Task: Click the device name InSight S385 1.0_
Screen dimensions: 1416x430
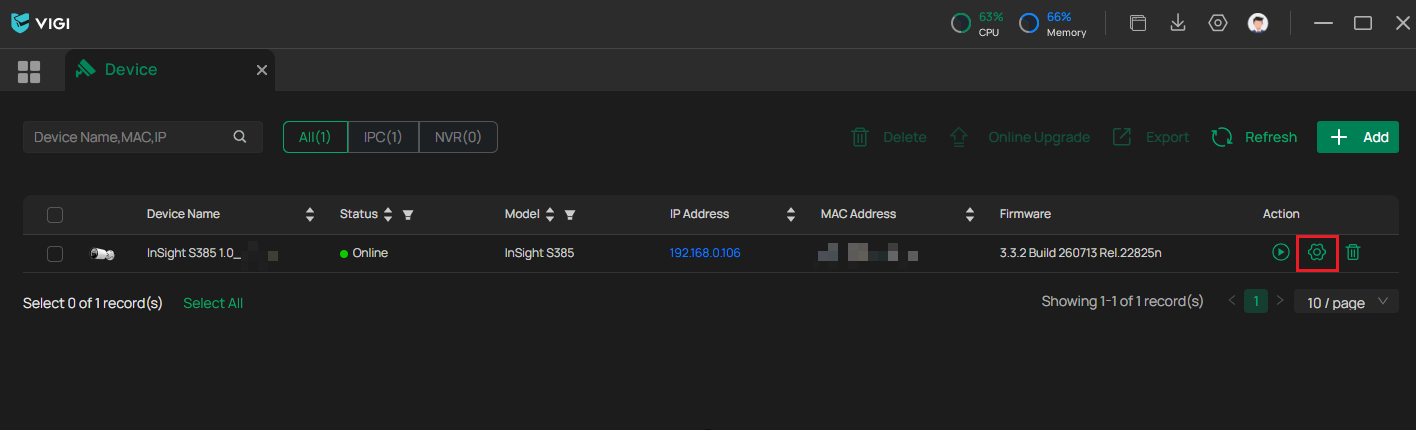Action: click(194, 253)
